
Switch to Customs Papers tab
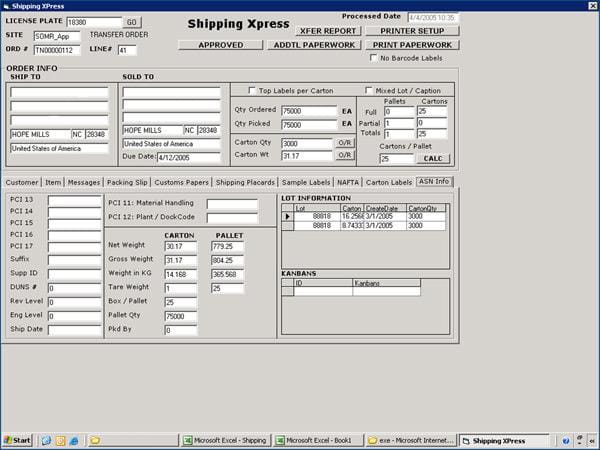click(181, 183)
